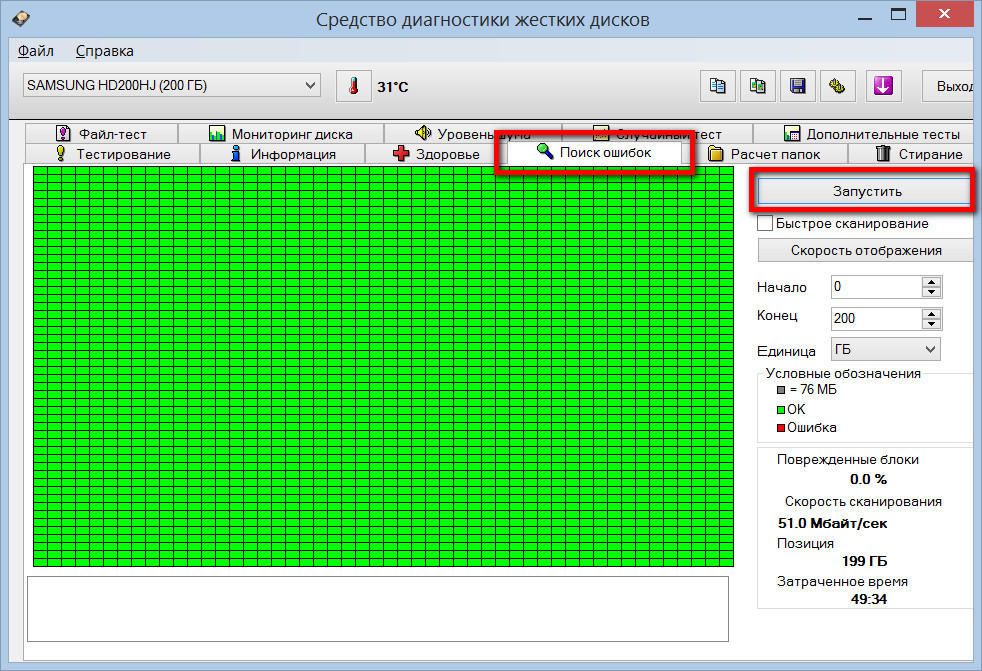Click the green OK legend square
The width and height of the screenshot is (982, 671).
point(781,410)
